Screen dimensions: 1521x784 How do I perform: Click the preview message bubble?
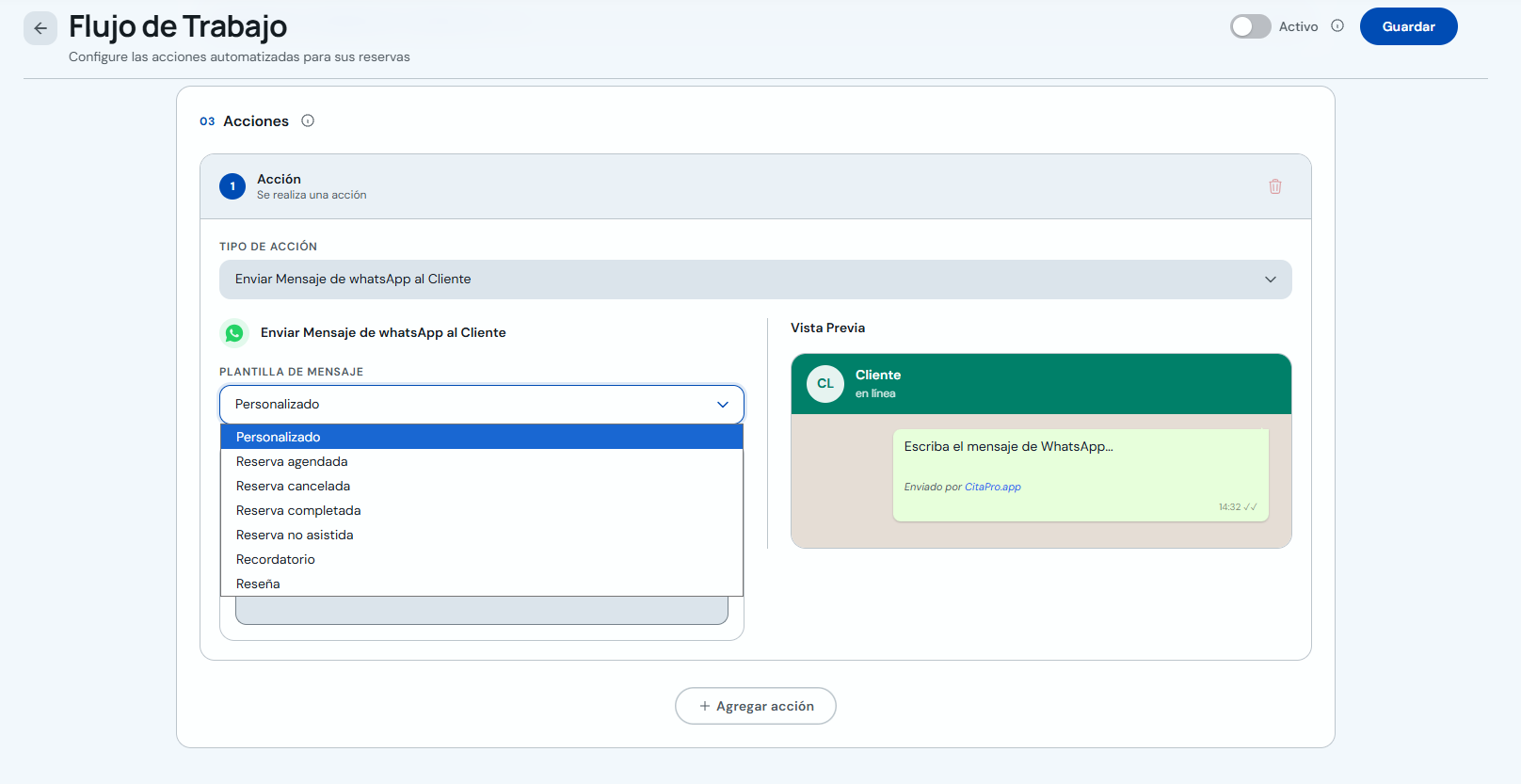click(1081, 475)
